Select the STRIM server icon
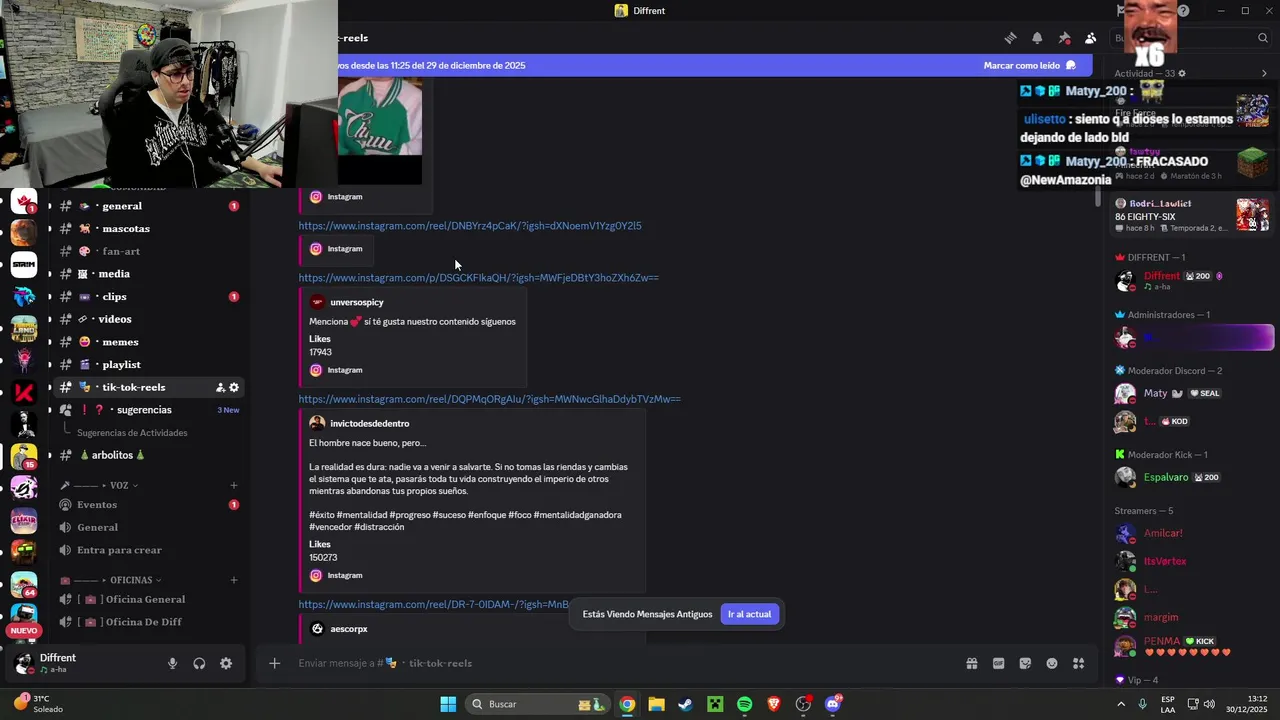Viewport: 1280px width, 720px height. coord(24,264)
